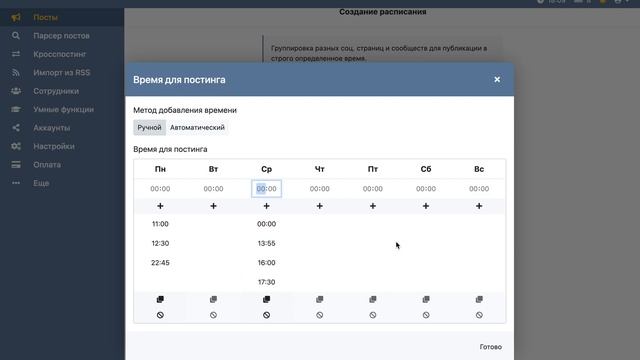Select the Ручной method tab
This screenshot has height=360, width=640.
(149, 127)
